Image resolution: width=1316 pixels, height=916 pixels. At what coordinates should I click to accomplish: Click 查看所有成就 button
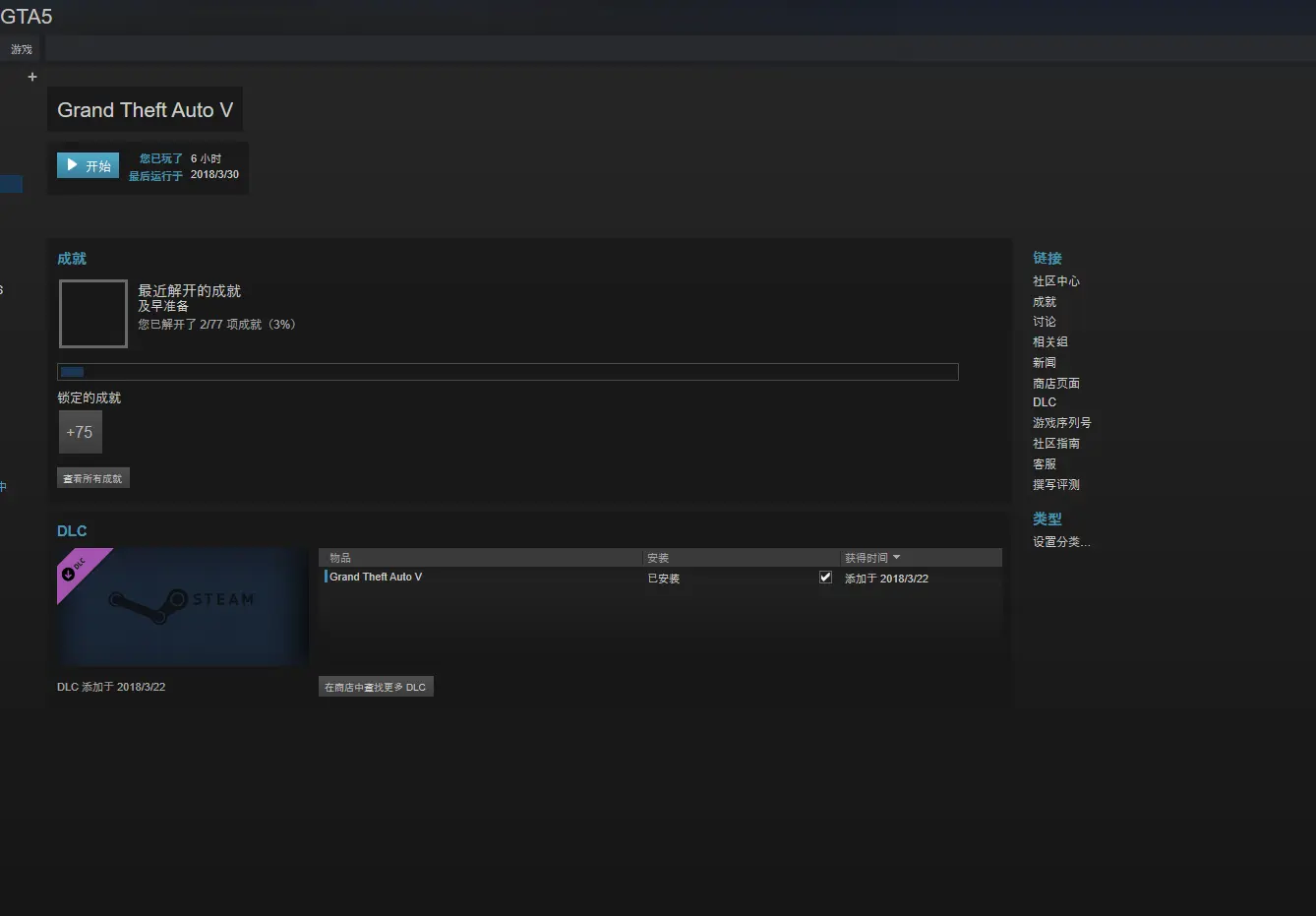tap(93, 478)
